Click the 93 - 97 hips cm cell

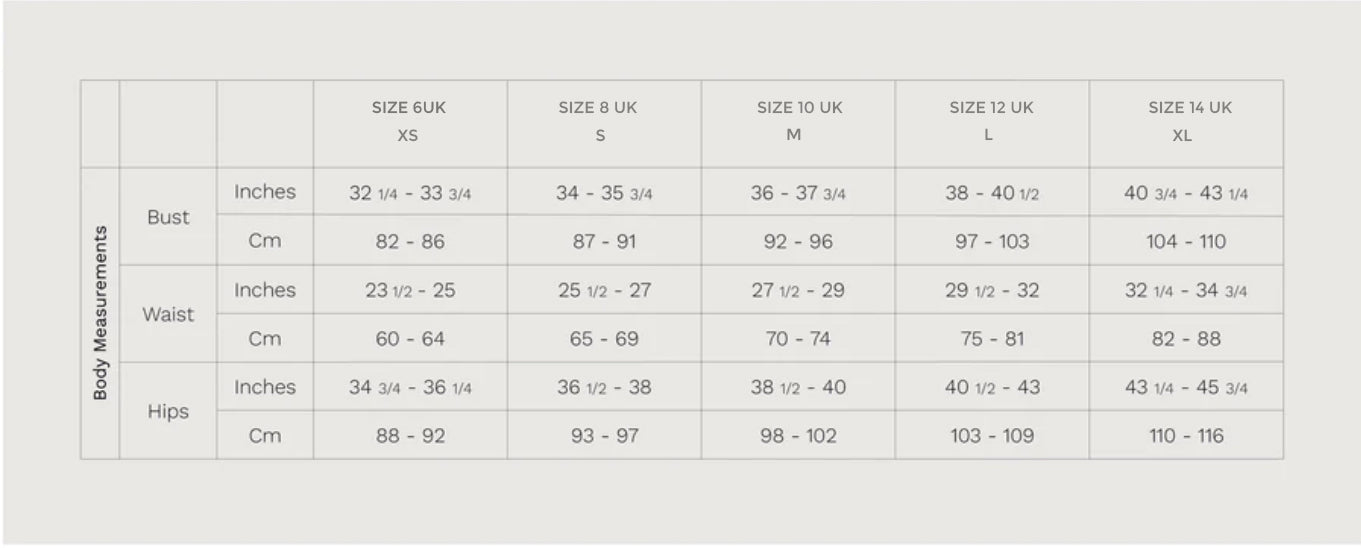604,436
